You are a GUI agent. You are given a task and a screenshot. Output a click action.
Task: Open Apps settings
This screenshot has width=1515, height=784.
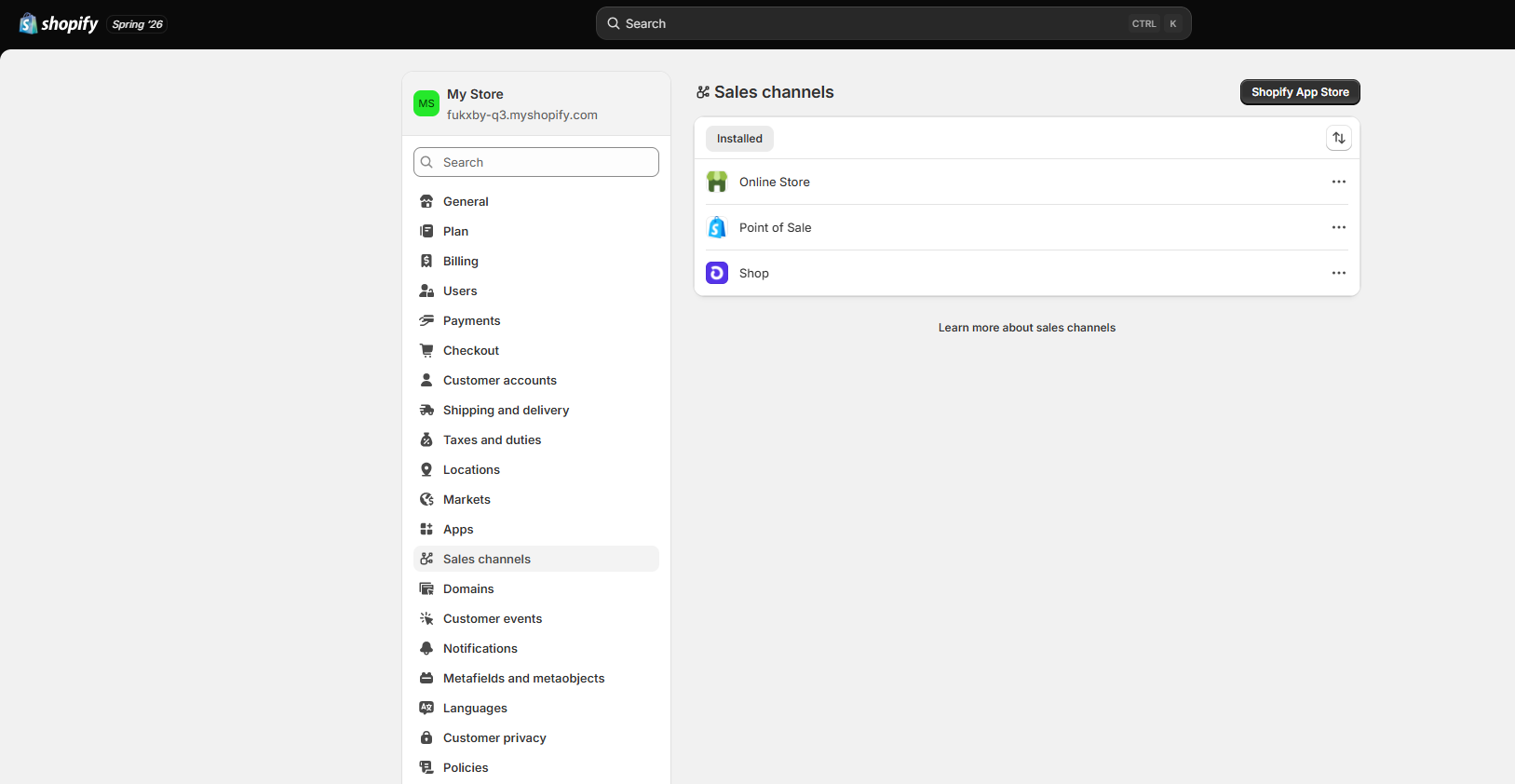click(x=536, y=529)
